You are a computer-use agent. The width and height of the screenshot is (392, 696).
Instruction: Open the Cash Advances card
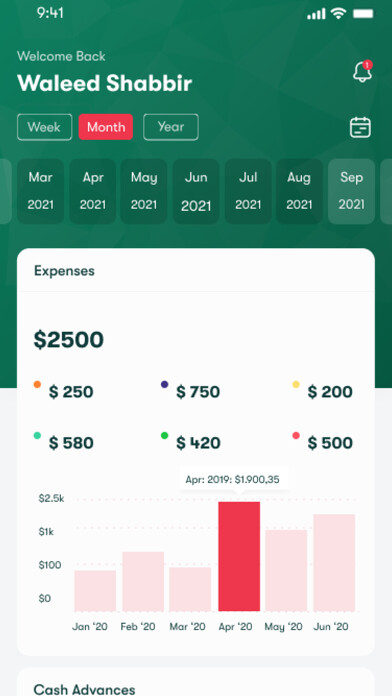(196, 682)
